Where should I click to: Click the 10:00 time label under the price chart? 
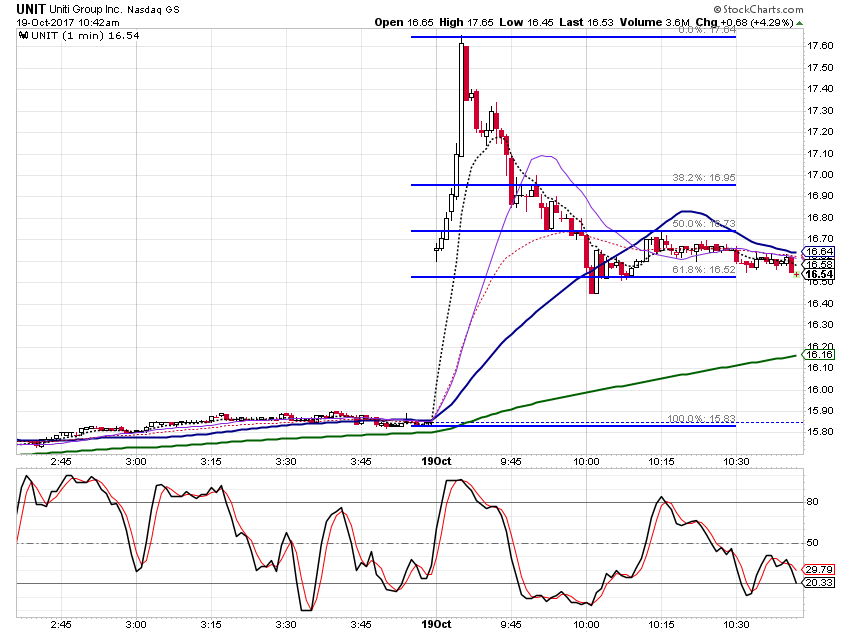click(586, 462)
